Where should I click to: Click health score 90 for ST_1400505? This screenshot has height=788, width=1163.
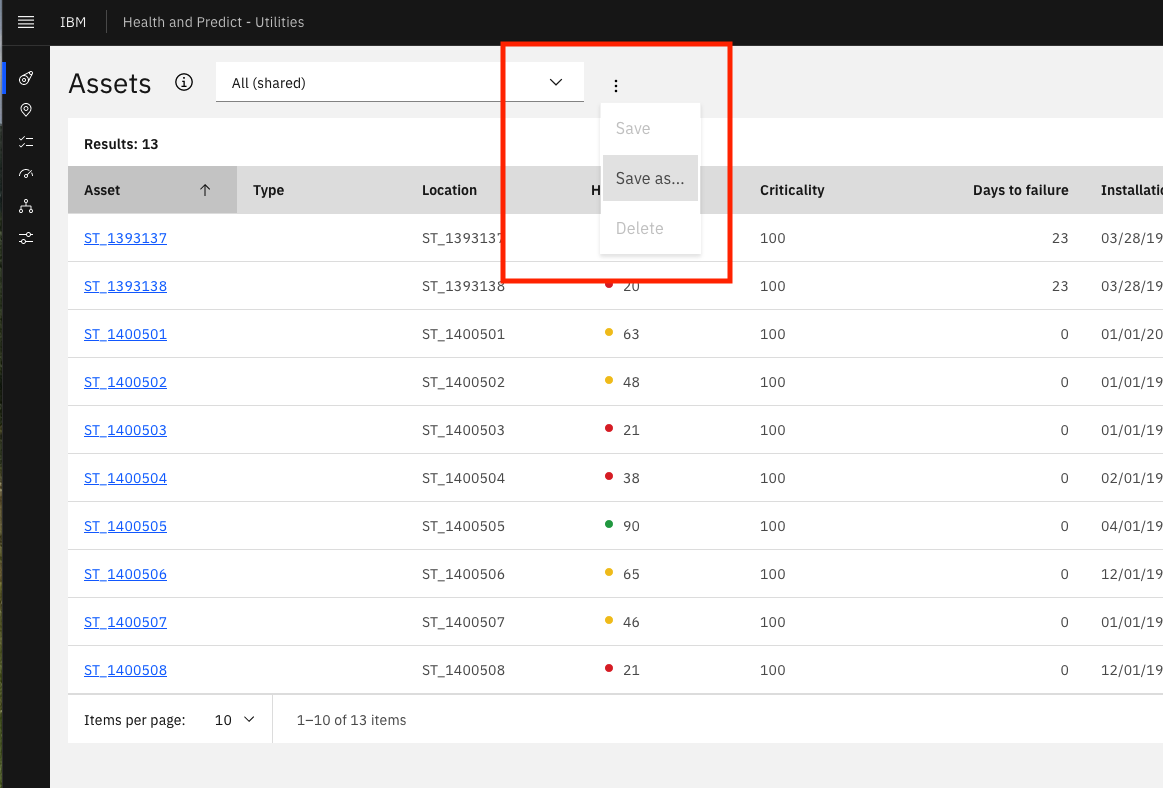pyautogui.click(x=631, y=526)
